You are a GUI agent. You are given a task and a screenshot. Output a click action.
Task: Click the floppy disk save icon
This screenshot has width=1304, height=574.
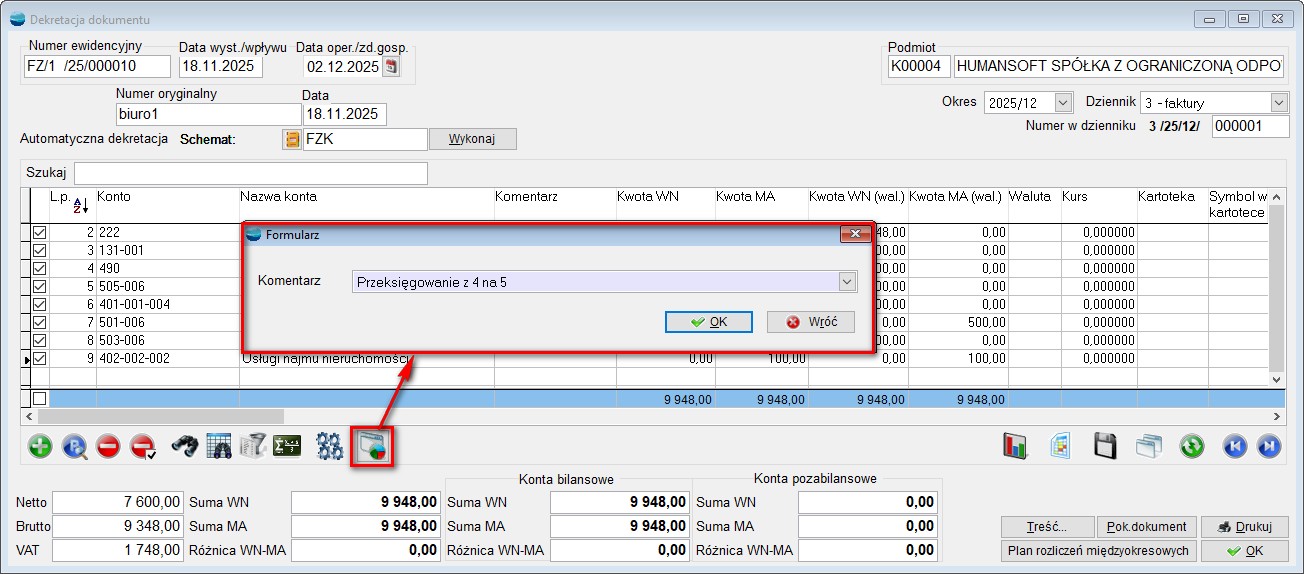click(x=1105, y=447)
